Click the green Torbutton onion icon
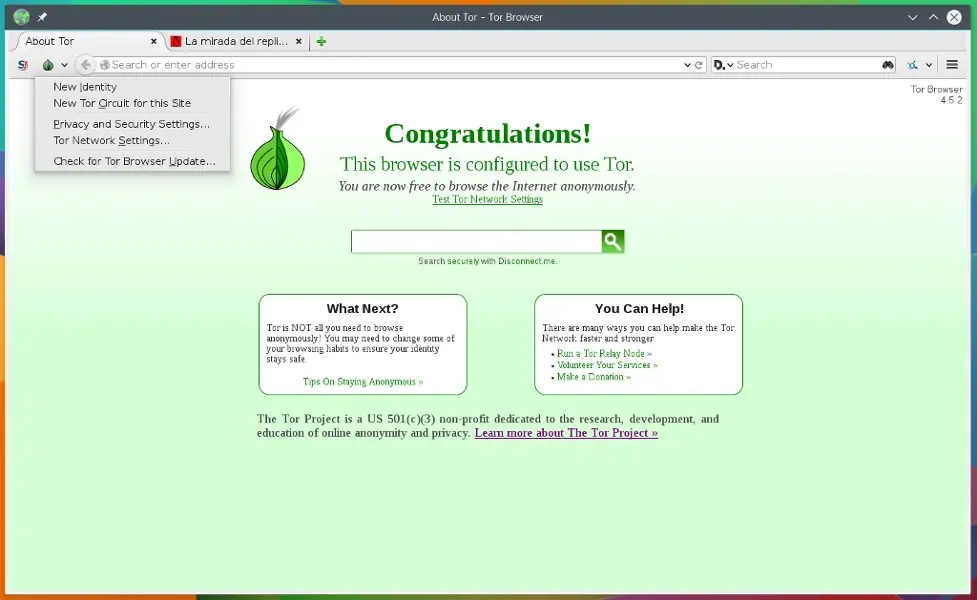Viewport: 977px width, 600px height. pos(48,65)
